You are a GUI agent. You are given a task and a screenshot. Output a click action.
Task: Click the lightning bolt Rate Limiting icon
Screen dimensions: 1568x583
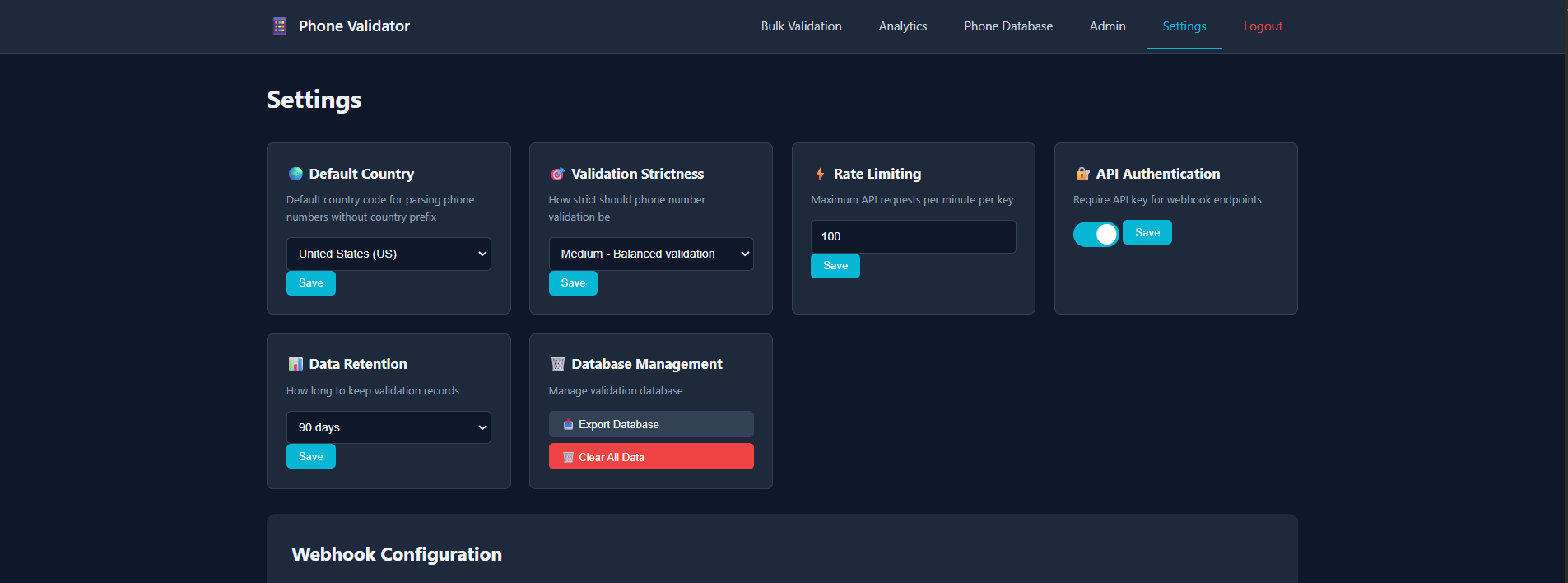(x=820, y=174)
